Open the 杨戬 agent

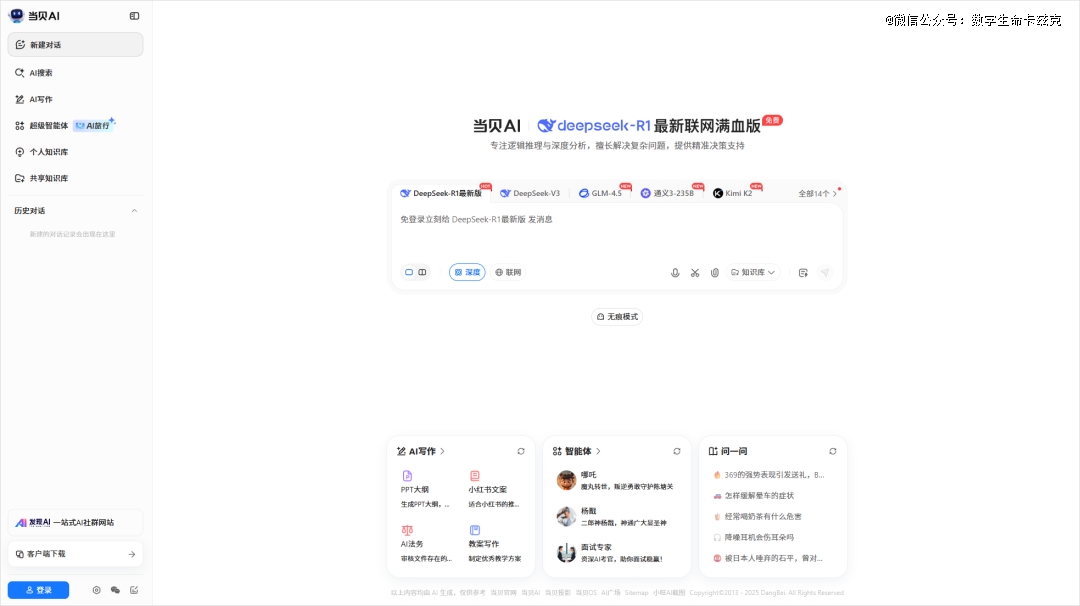coord(616,516)
